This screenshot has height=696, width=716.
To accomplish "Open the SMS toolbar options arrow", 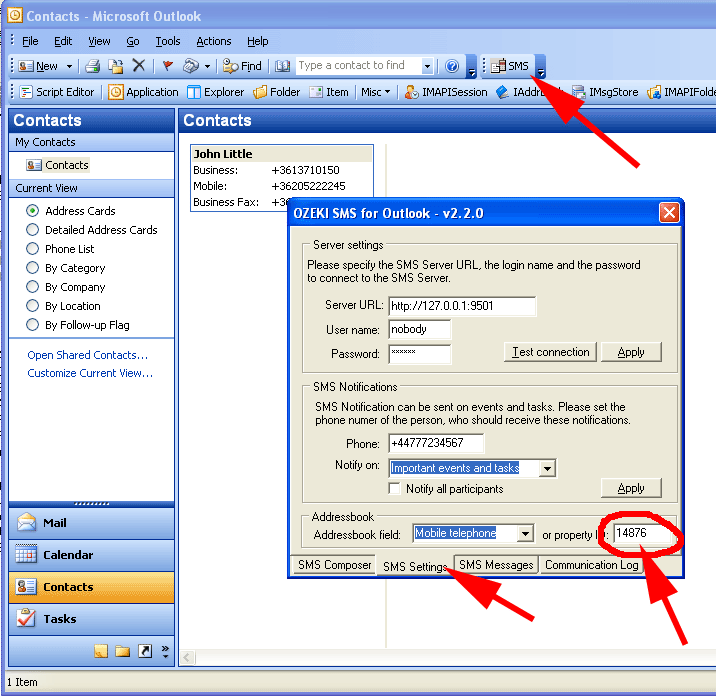I will (x=541, y=67).
